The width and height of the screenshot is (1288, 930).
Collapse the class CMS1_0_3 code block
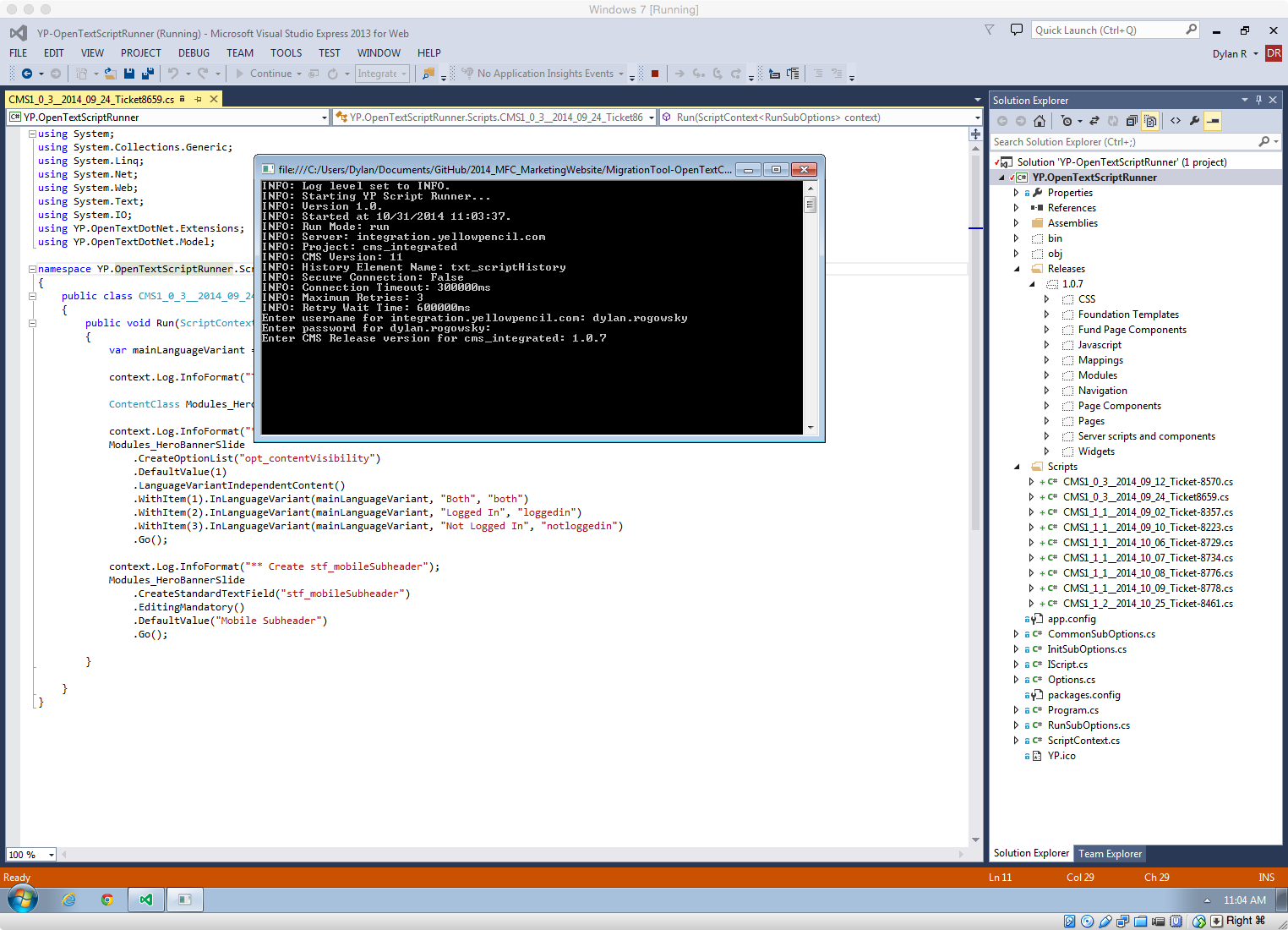click(x=32, y=296)
